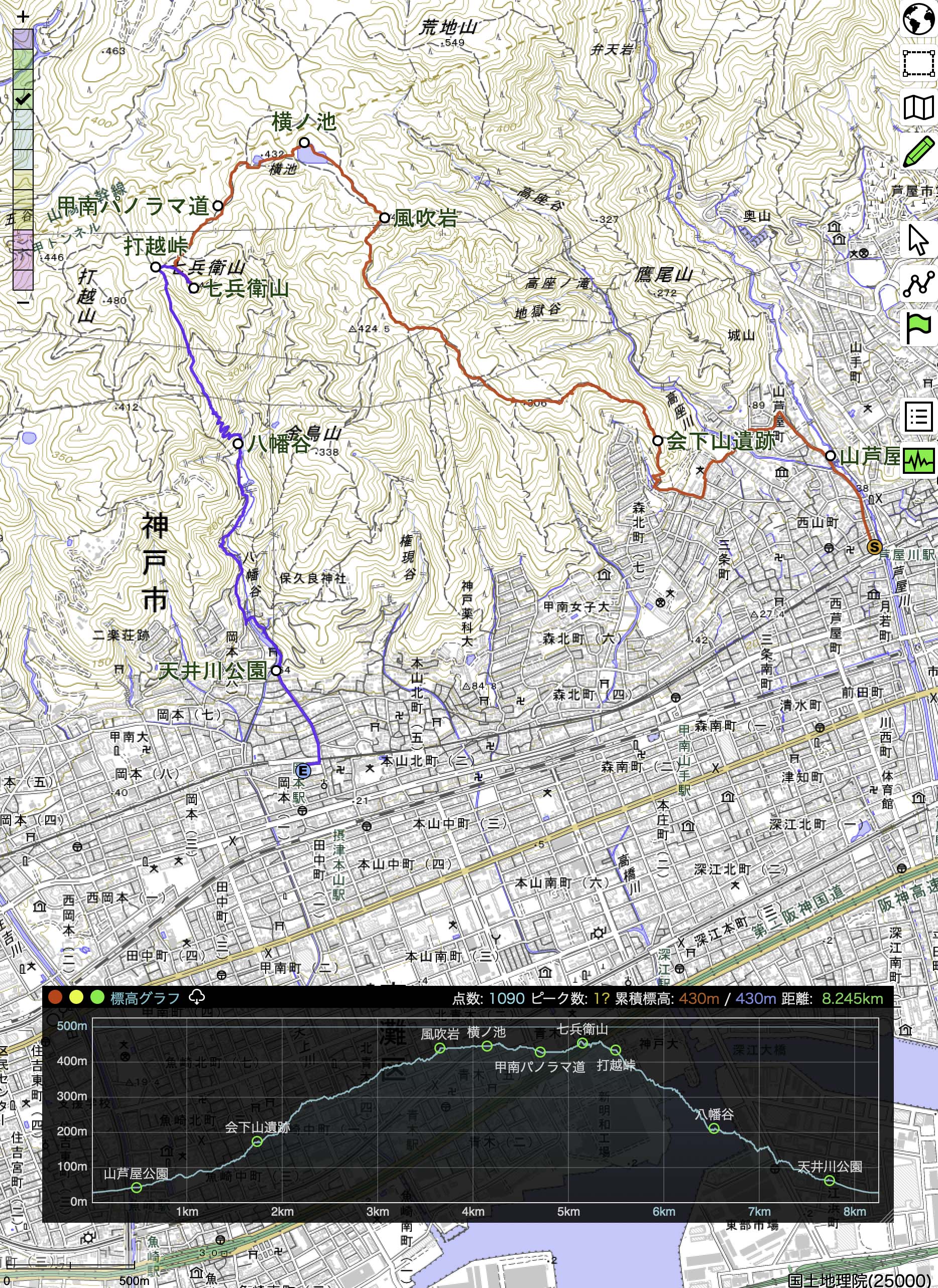Click the 風吹岩 waypoint circle on map
The height and width of the screenshot is (1288, 938).
[x=385, y=217]
